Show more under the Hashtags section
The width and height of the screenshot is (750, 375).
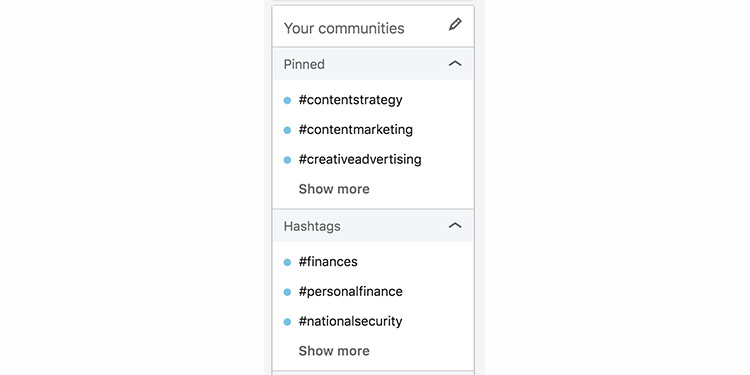coord(334,351)
